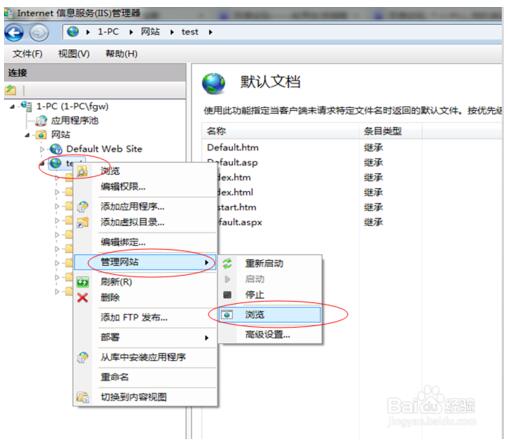Open the 视图(V) menu

pos(74,54)
